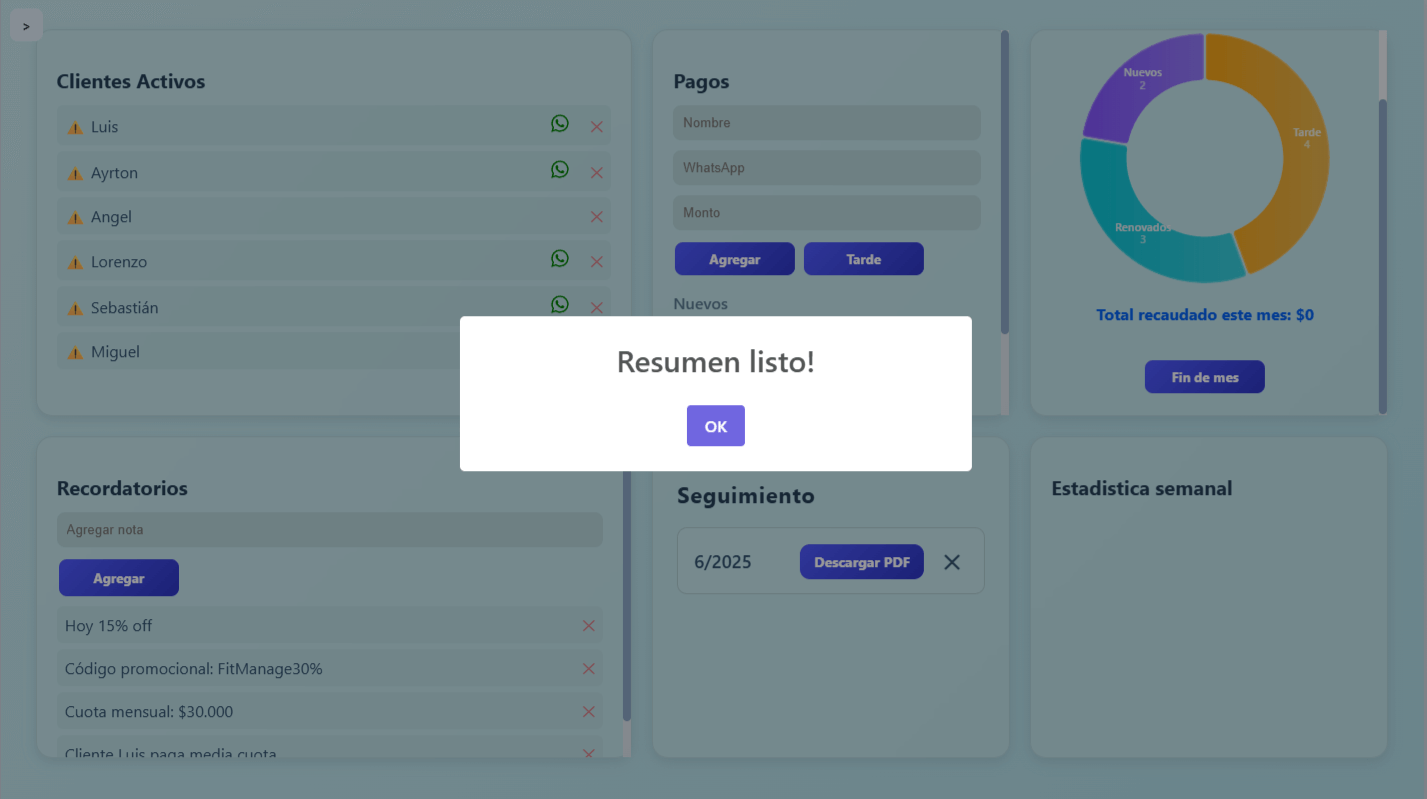Remove client Angel with red X
Screen dimensions: 1427x799
(x=597, y=217)
